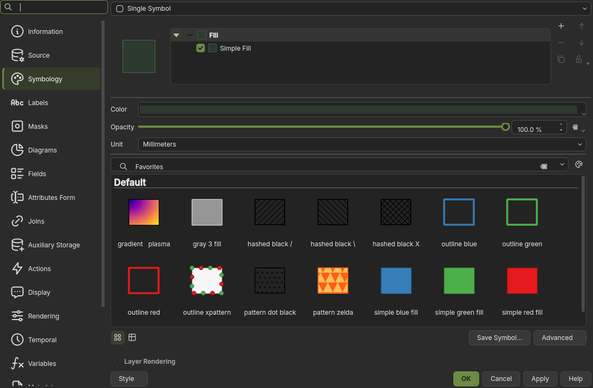Click the large symbol preview swatch
Viewport: 593px width, 388px height.
(x=139, y=56)
